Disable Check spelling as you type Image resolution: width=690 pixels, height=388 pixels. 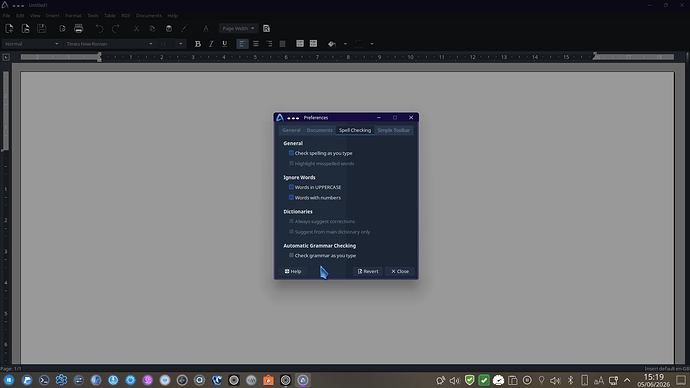pos(291,153)
